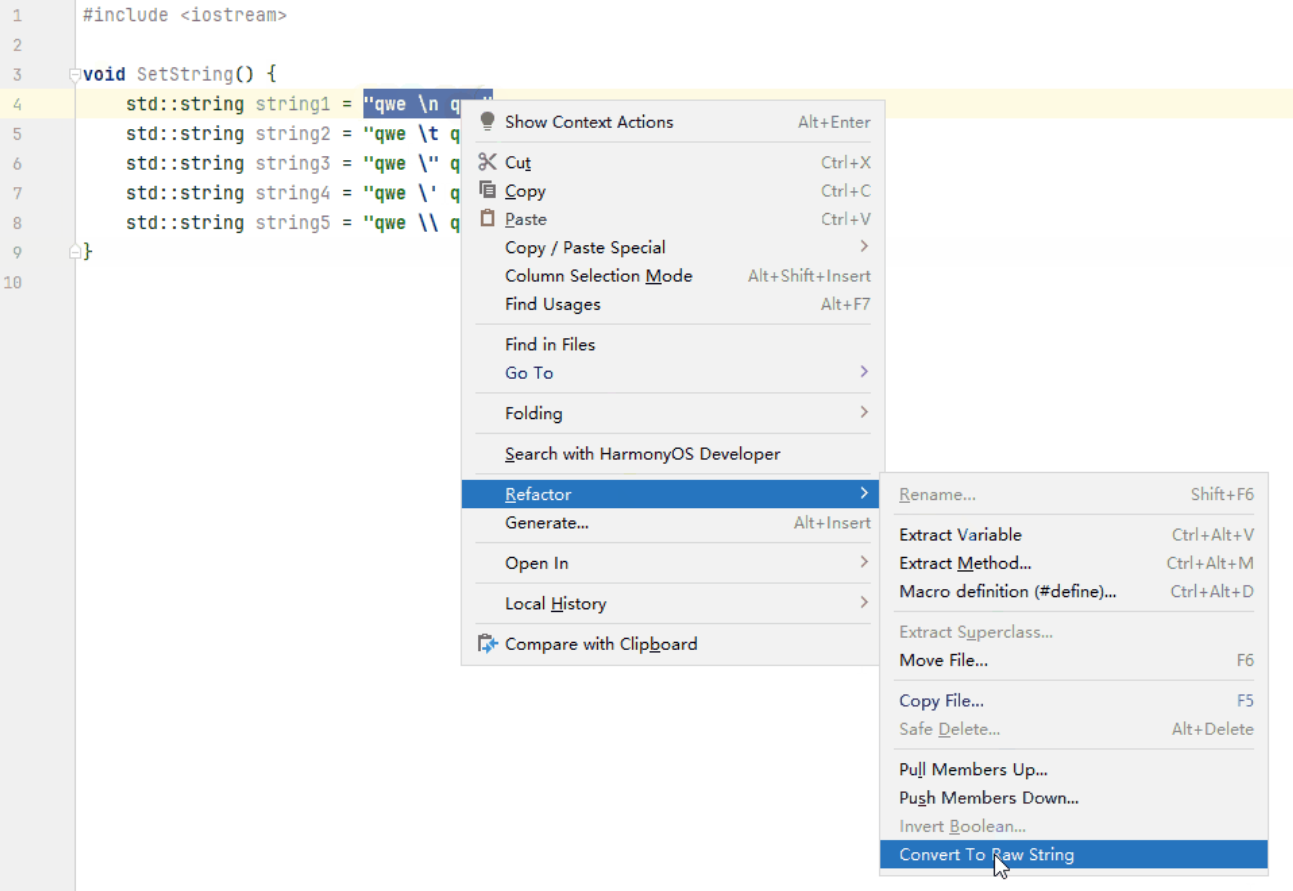Viewport: 1293px width, 891px height.
Task: Choose Extract Variable
Action: click(1074, 534)
